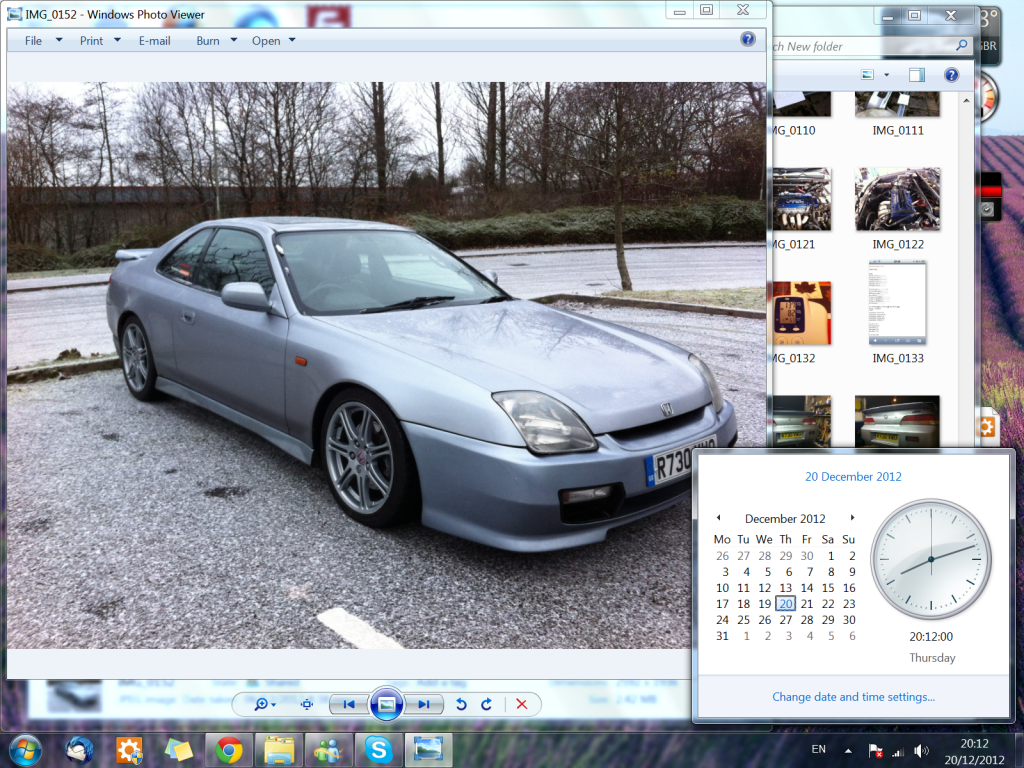The image size is (1024, 768).
Task: Switch to Photo Viewer taskbar button
Action: point(428,750)
